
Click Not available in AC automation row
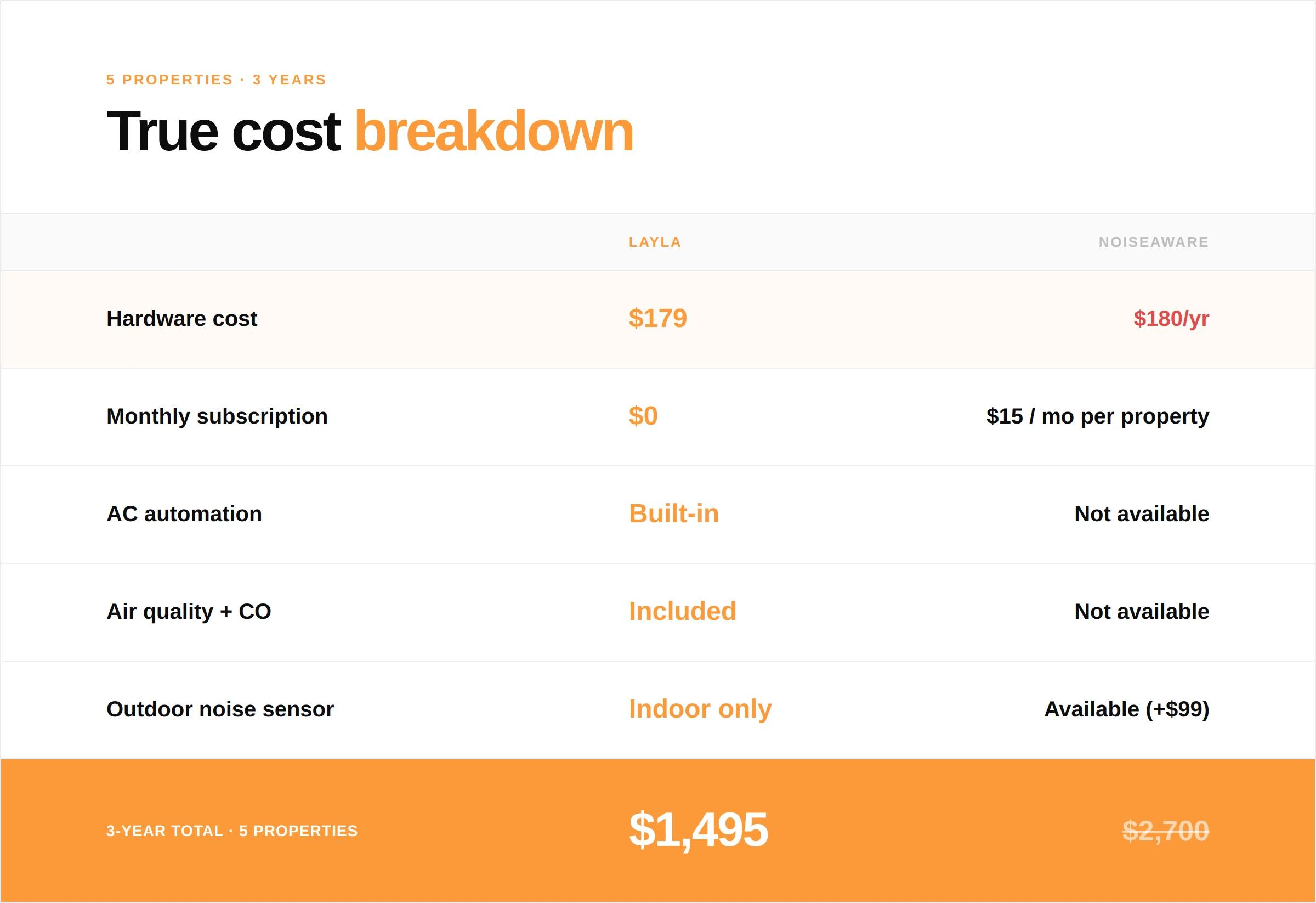pos(1142,514)
